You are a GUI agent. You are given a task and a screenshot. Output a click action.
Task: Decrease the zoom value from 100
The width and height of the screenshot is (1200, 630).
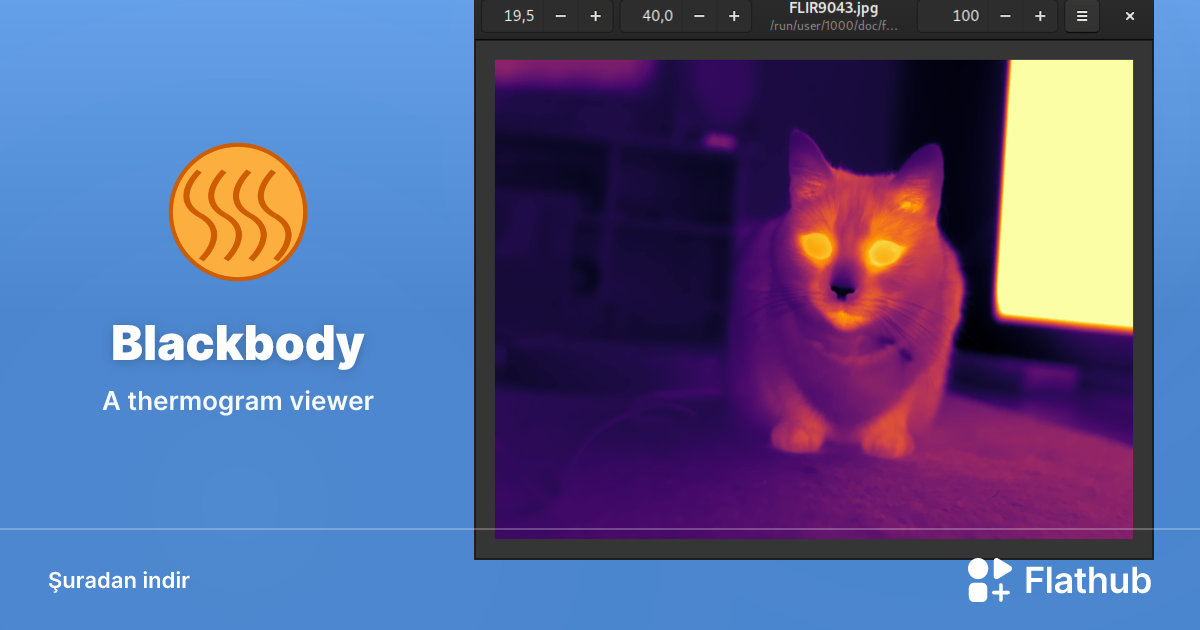click(1005, 16)
